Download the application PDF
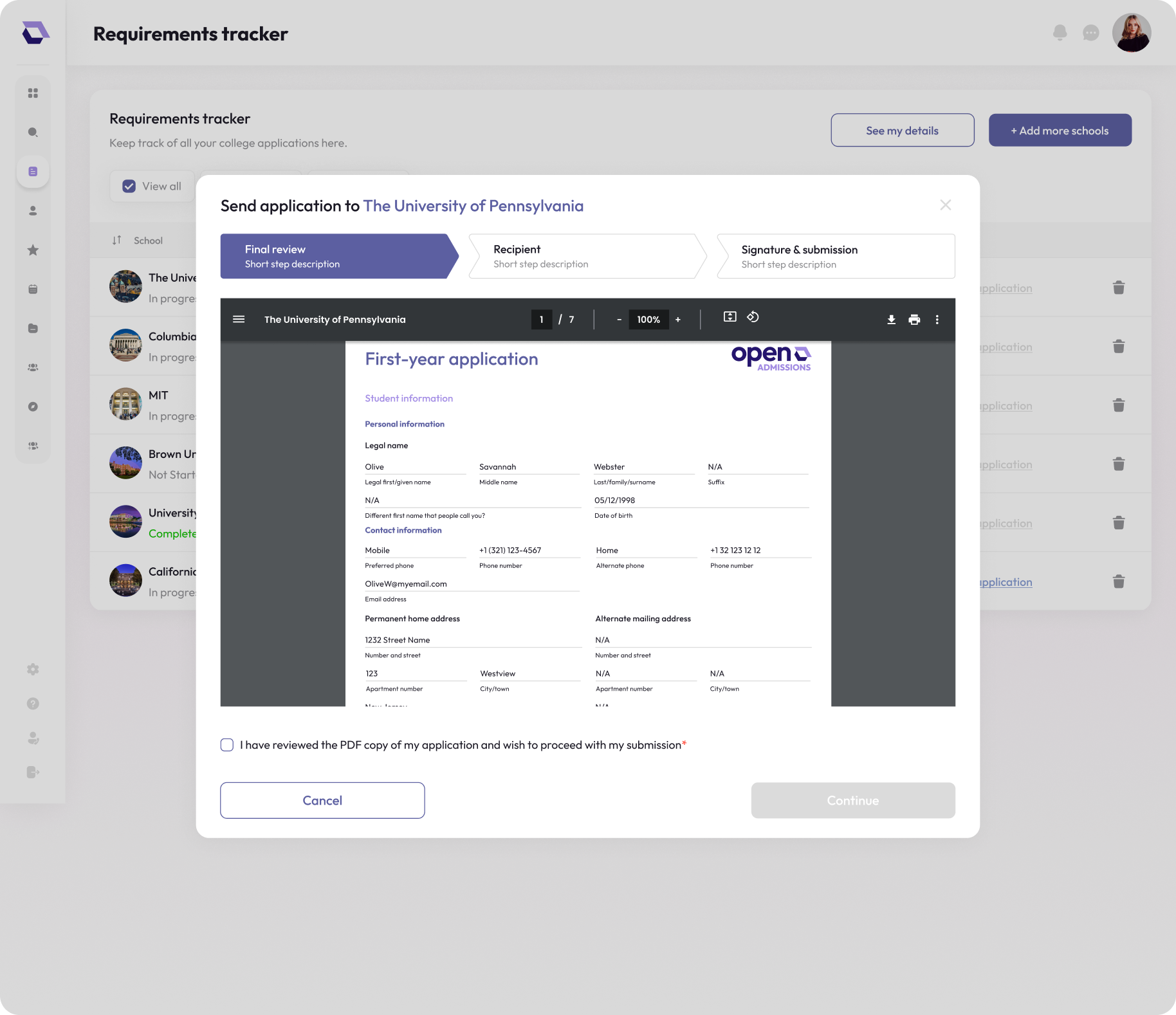The height and width of the screenshot is (1015, 1176). point(891,320)
